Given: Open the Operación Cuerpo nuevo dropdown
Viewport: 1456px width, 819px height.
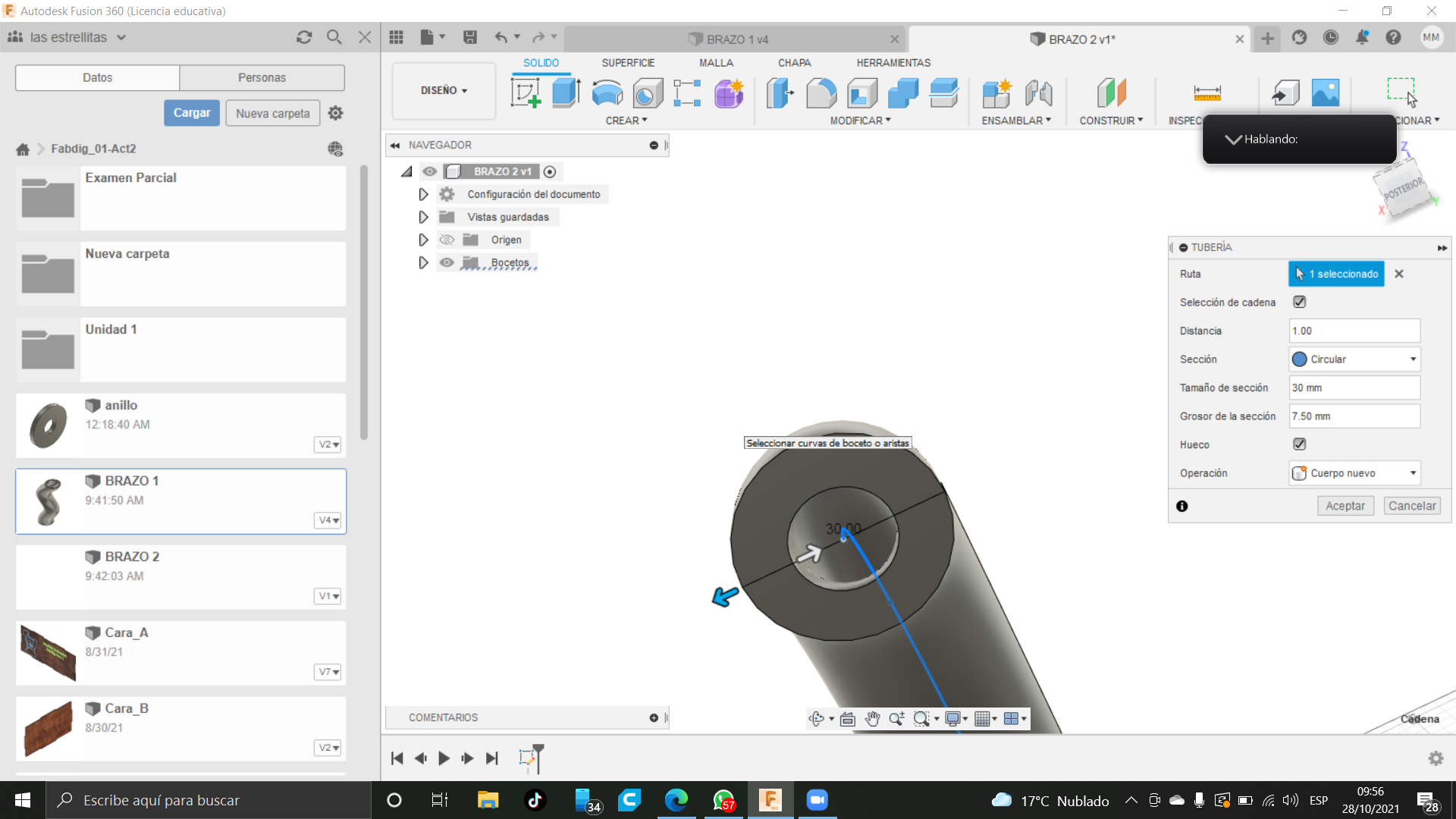Looking at the screenshot, I should 1354,473.
